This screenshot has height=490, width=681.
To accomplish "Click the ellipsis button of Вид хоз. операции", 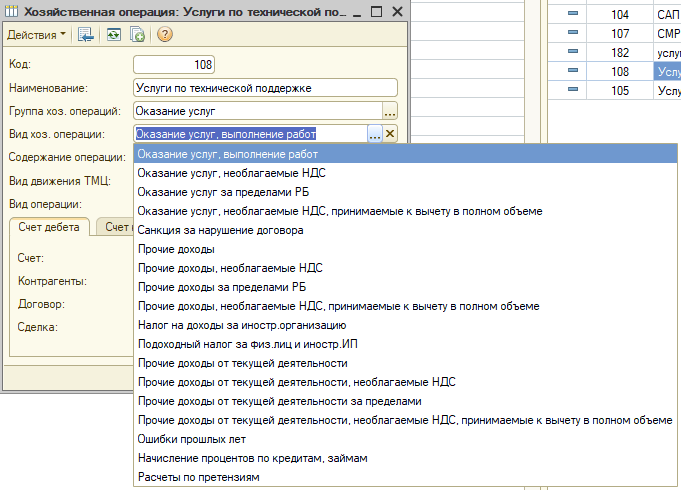I will [x=373, y=134].
